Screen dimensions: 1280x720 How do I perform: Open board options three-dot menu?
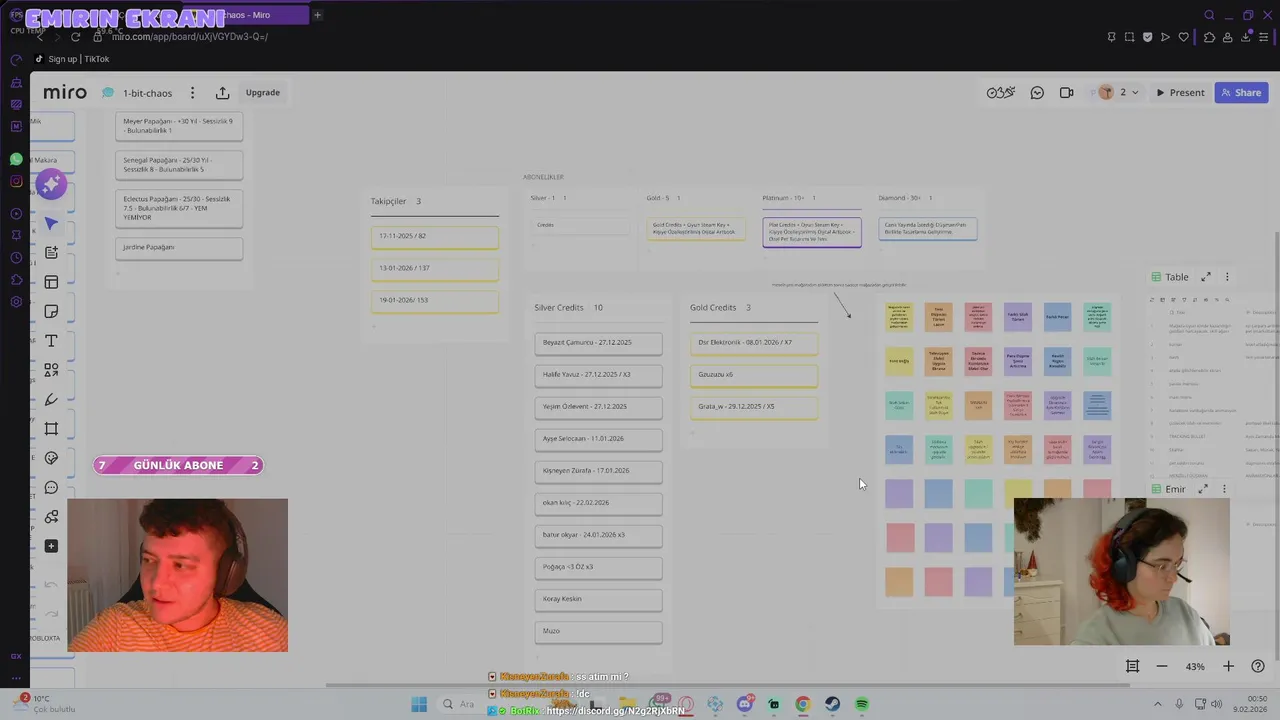tap(193, 93)
